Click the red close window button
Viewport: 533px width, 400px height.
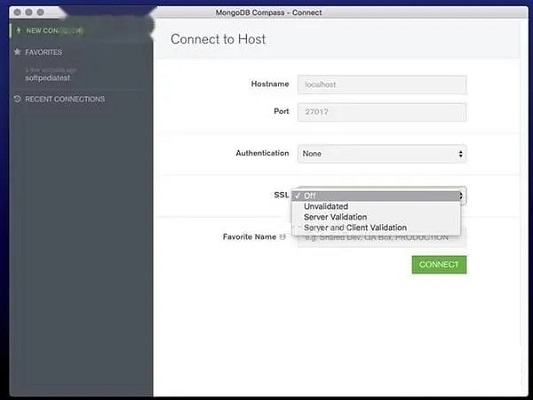17,12
